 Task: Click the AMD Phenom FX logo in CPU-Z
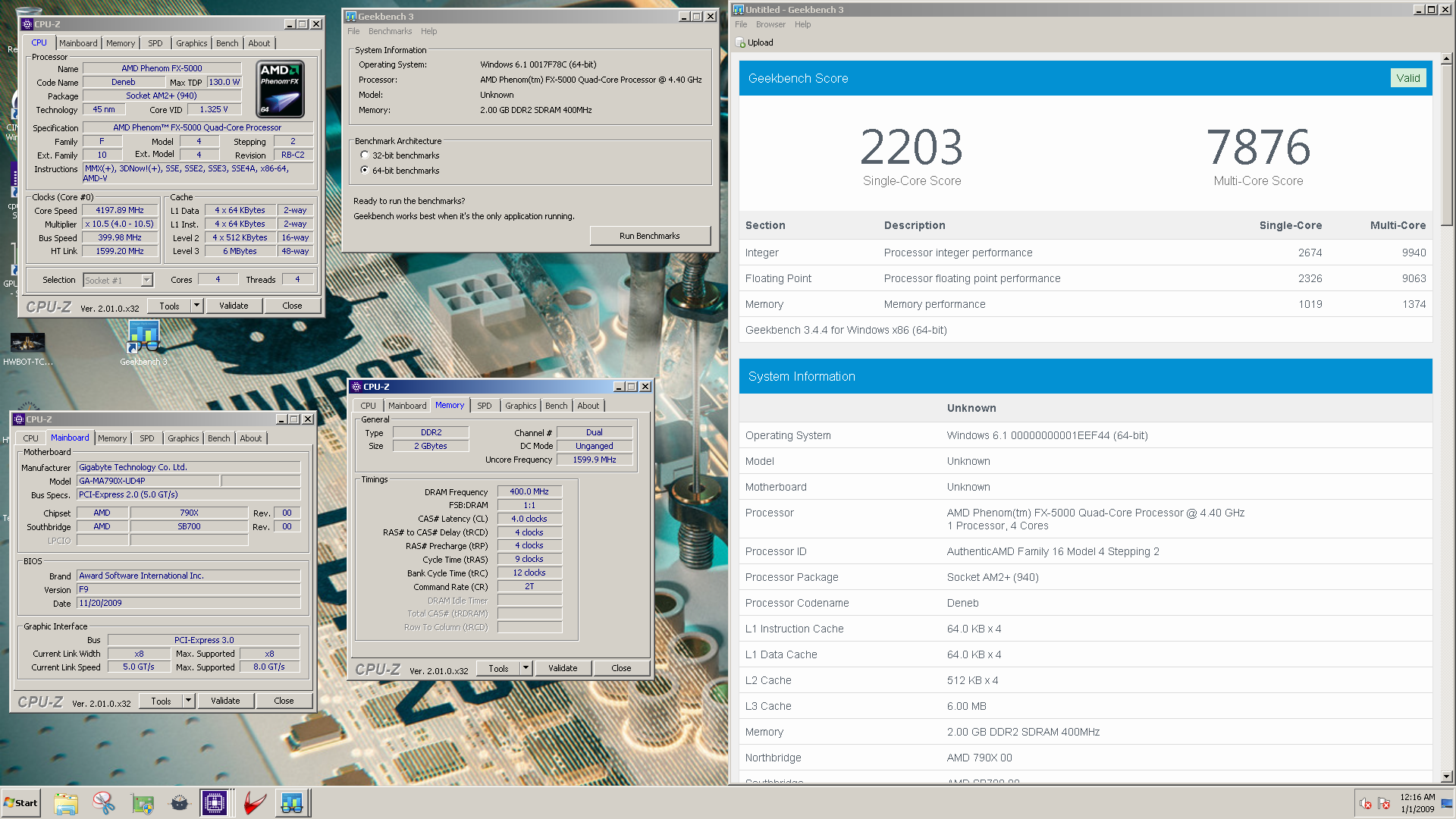(x=281, y=89)
